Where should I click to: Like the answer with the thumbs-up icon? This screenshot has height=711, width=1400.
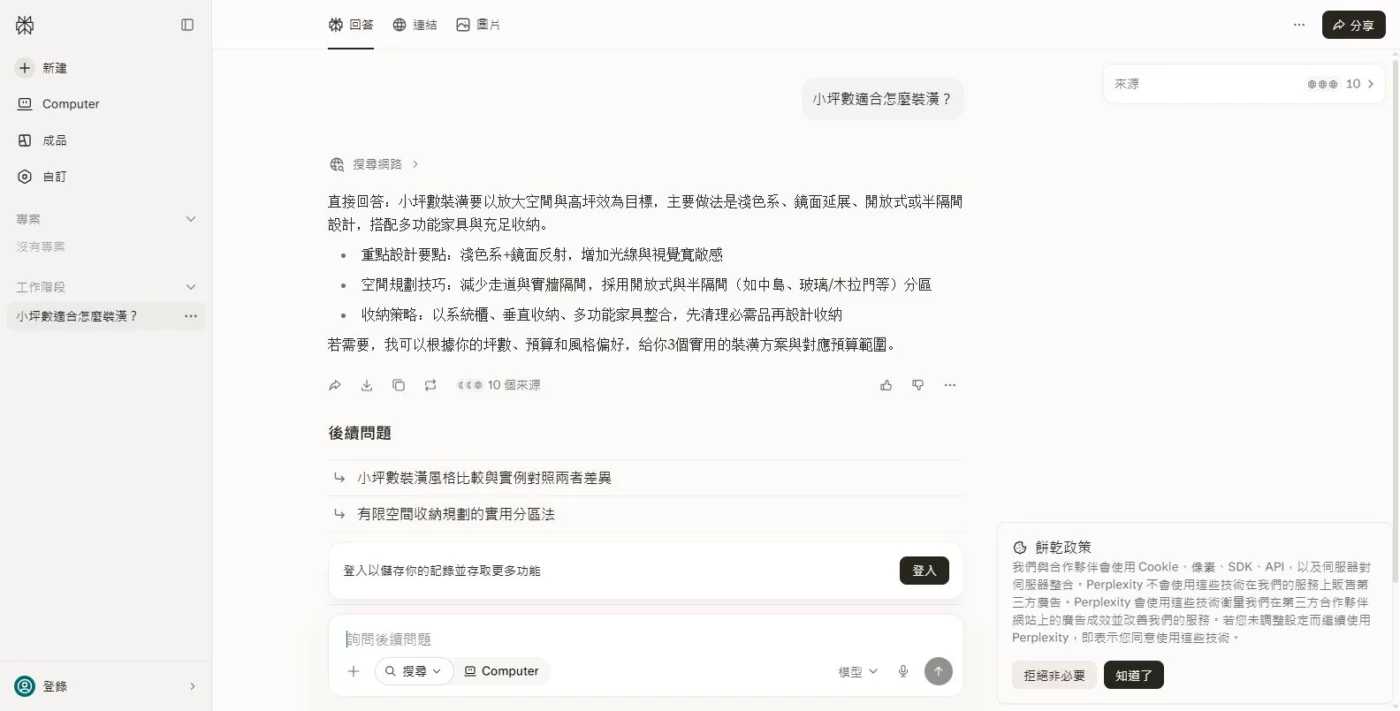click(886, 385)
